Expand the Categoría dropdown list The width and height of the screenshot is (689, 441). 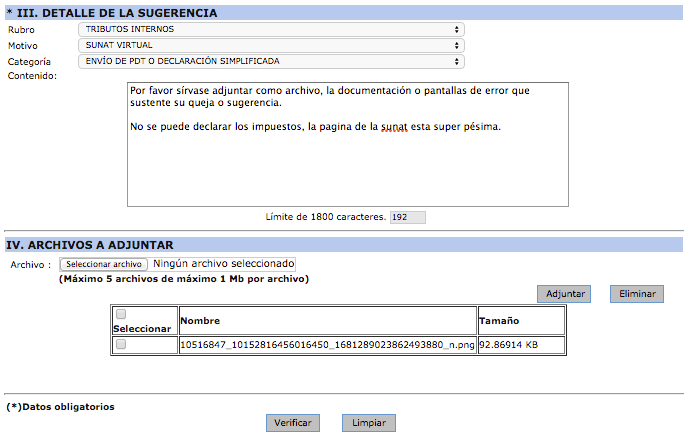click(x=271, y=61)
